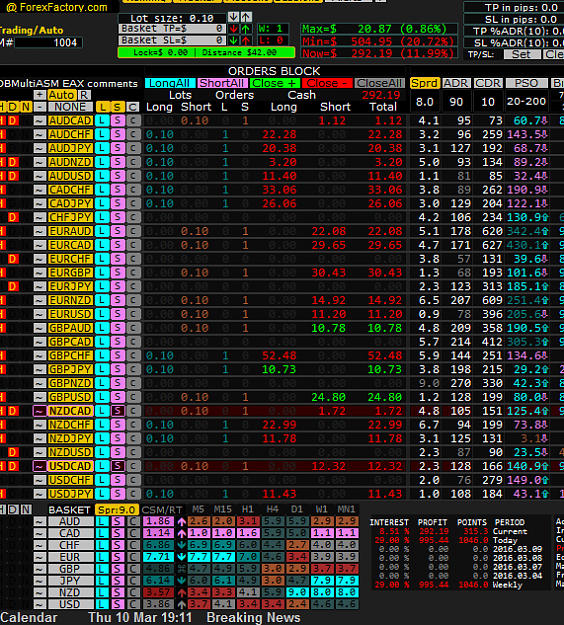Open the NONE selector
Image resolution: width=564 pixels, height=625 pixels.
pyautogui.click(x=70, y=107)
